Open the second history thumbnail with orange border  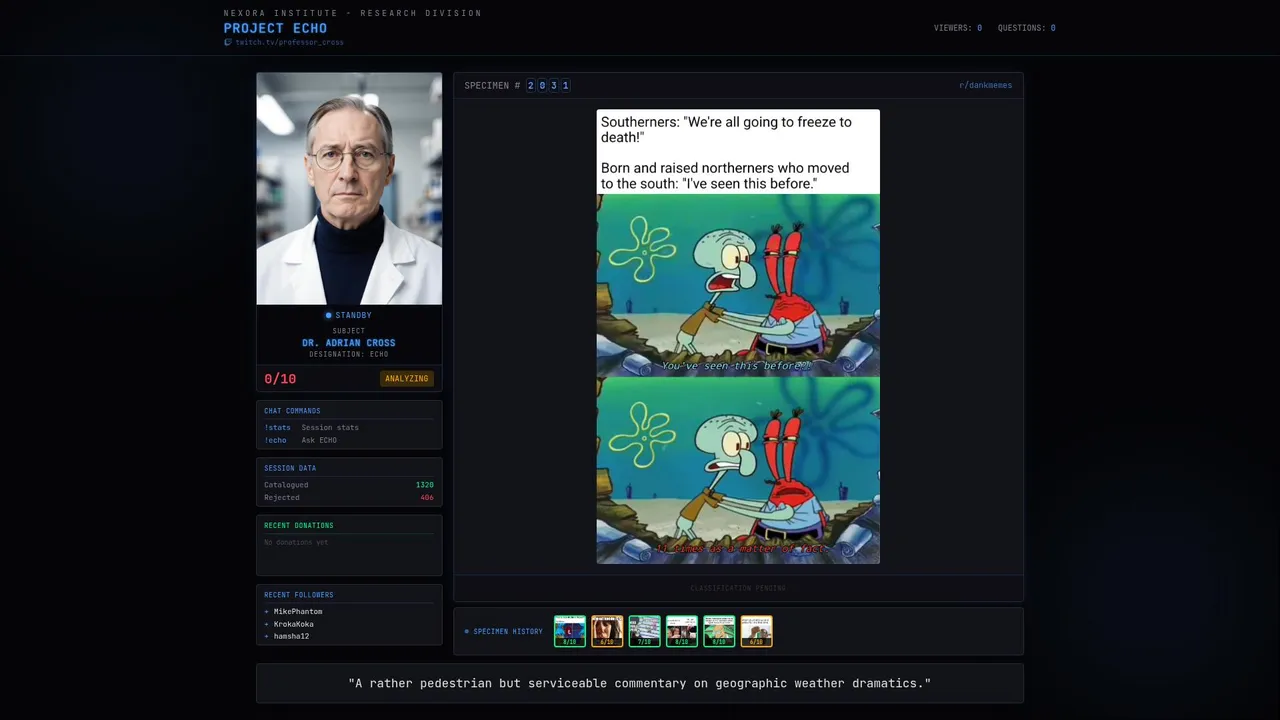point(607,631)
